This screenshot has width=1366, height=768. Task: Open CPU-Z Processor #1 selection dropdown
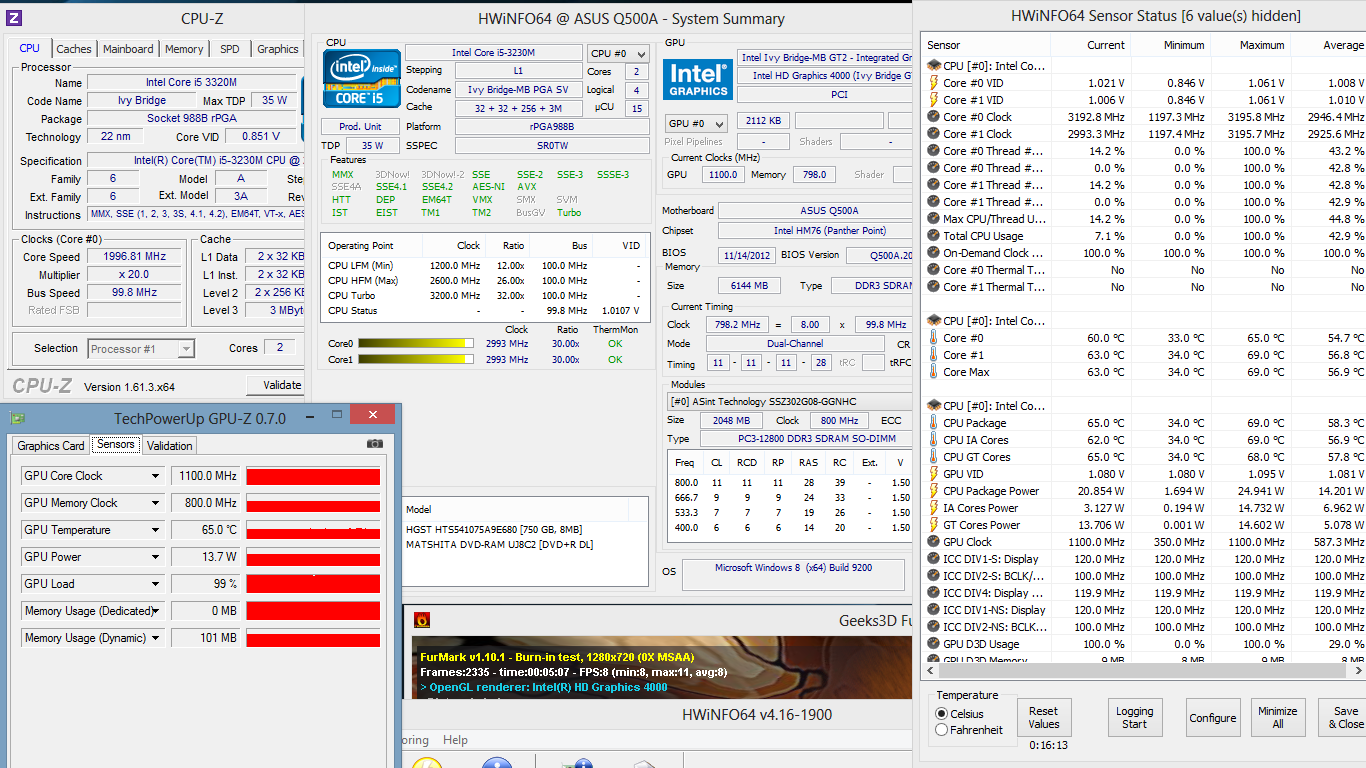[x=141, y=349]
